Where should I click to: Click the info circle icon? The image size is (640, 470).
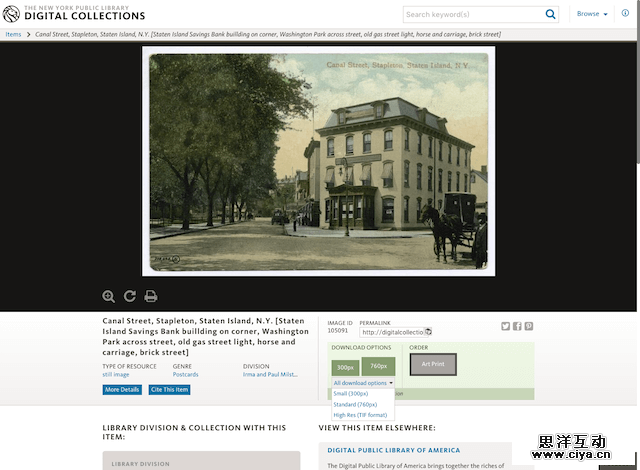[626, 14]
